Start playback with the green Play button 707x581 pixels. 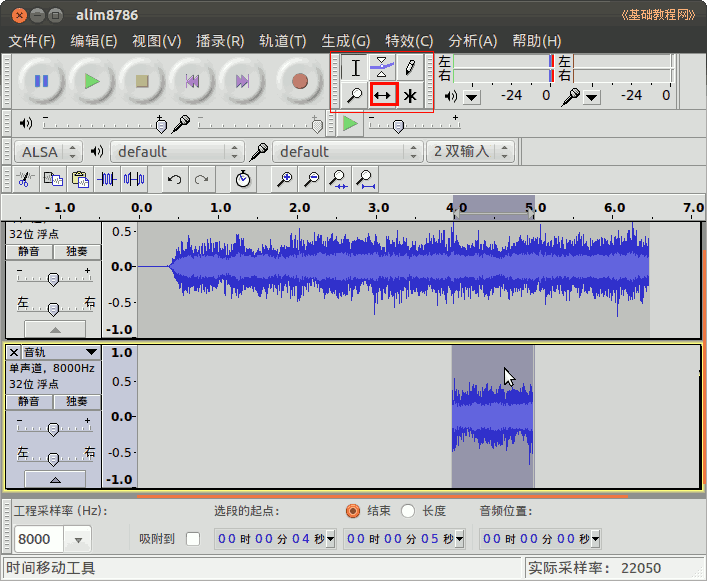(92, 82)
